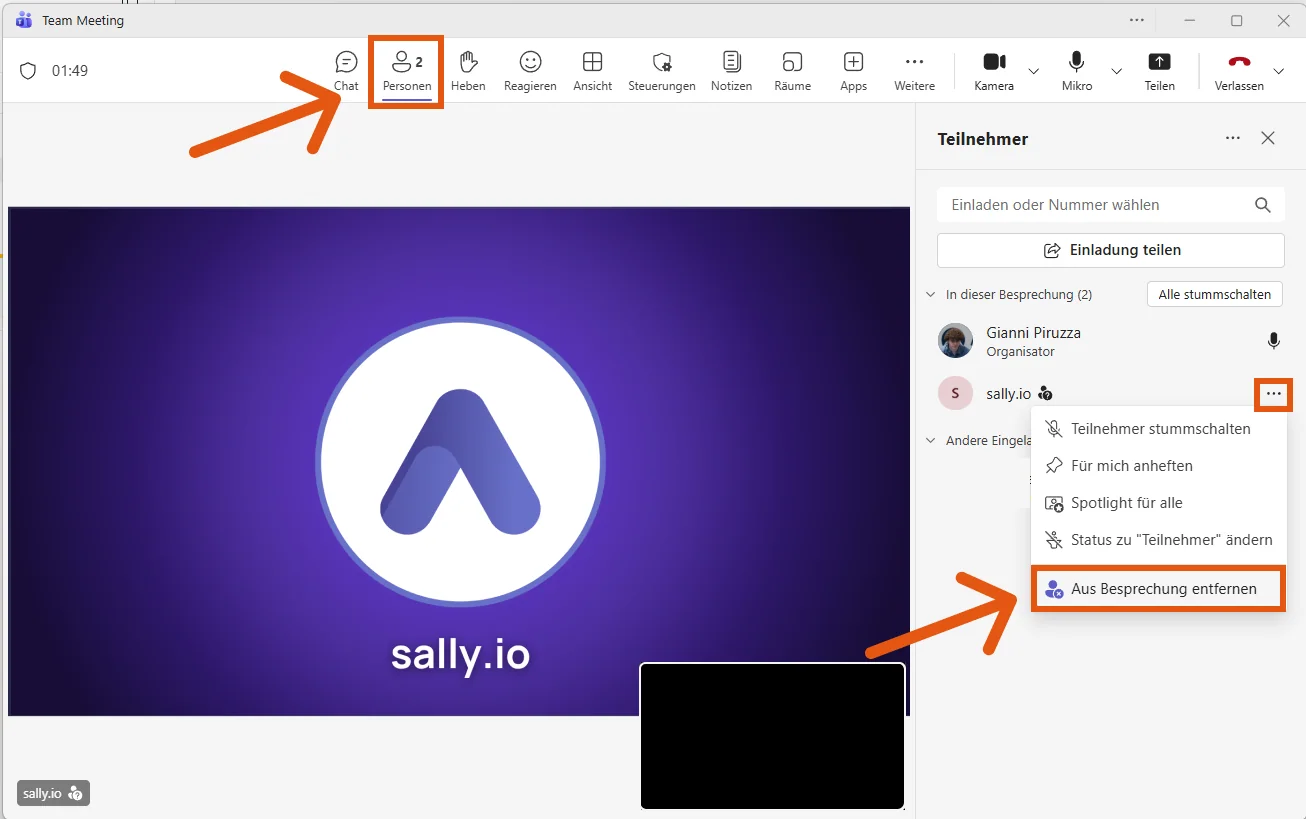Choose Teilnehmer stummschalten menu entry
The width and height of the screenshot is (1306, 819).
click(x=1158, y=429)
